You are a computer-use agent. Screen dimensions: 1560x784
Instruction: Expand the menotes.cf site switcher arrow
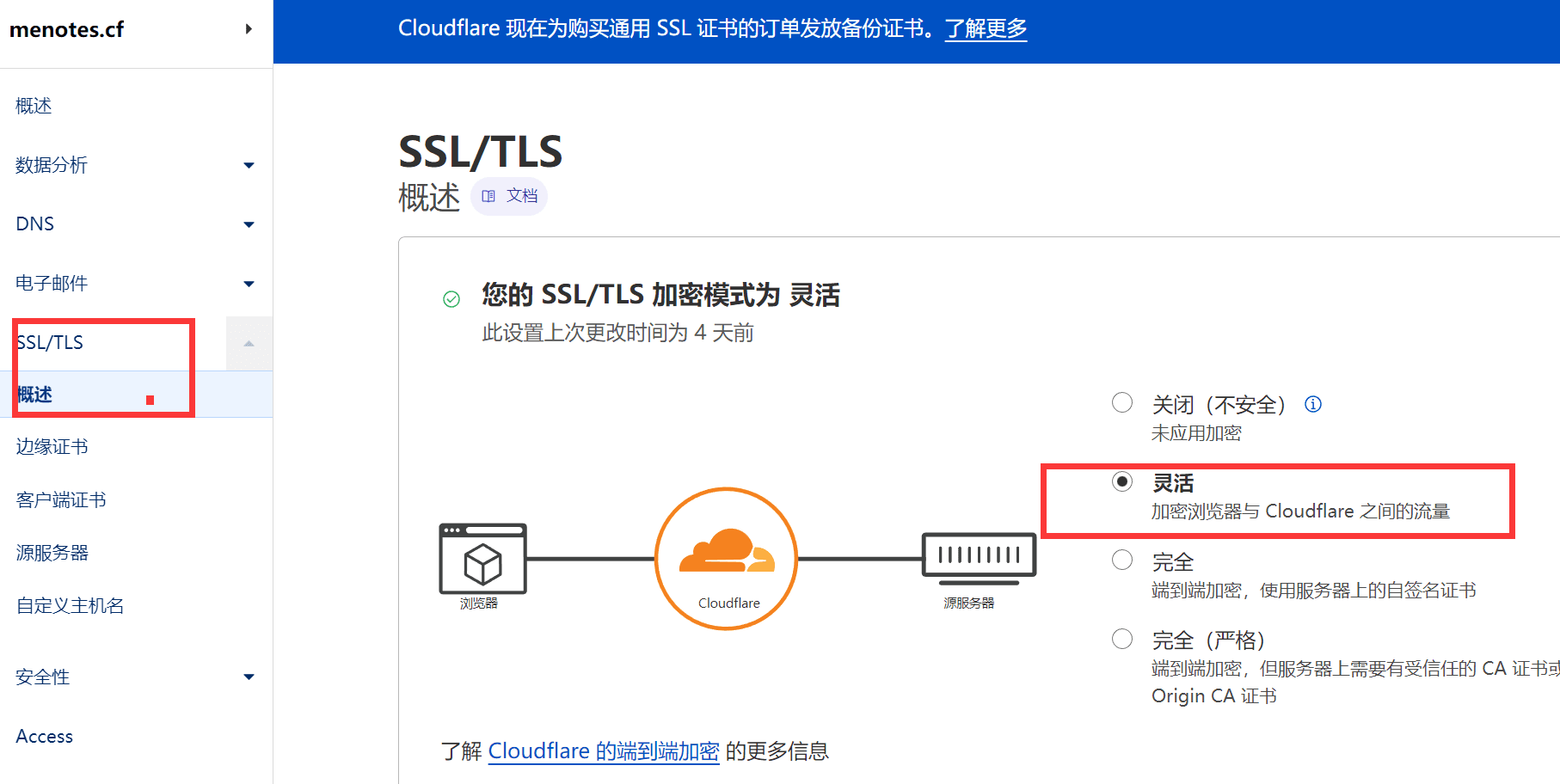coord(249,29)
